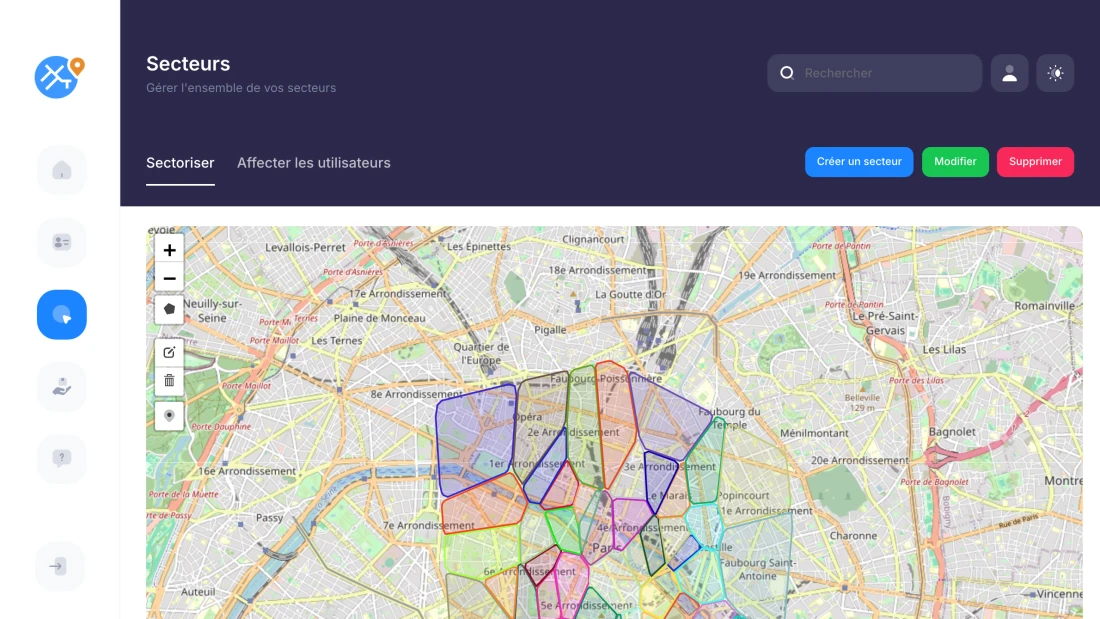Select the draw polygon tool

(x=169, y=309)
